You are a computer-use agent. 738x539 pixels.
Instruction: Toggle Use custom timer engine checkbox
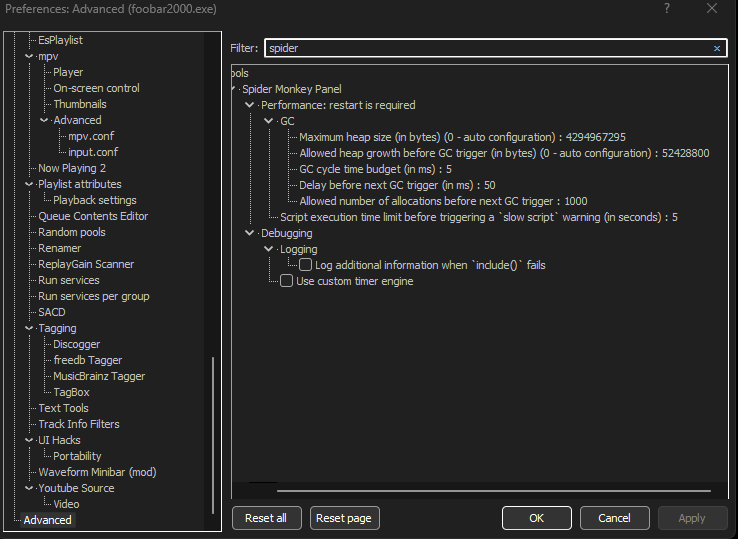tap(287, 281)
